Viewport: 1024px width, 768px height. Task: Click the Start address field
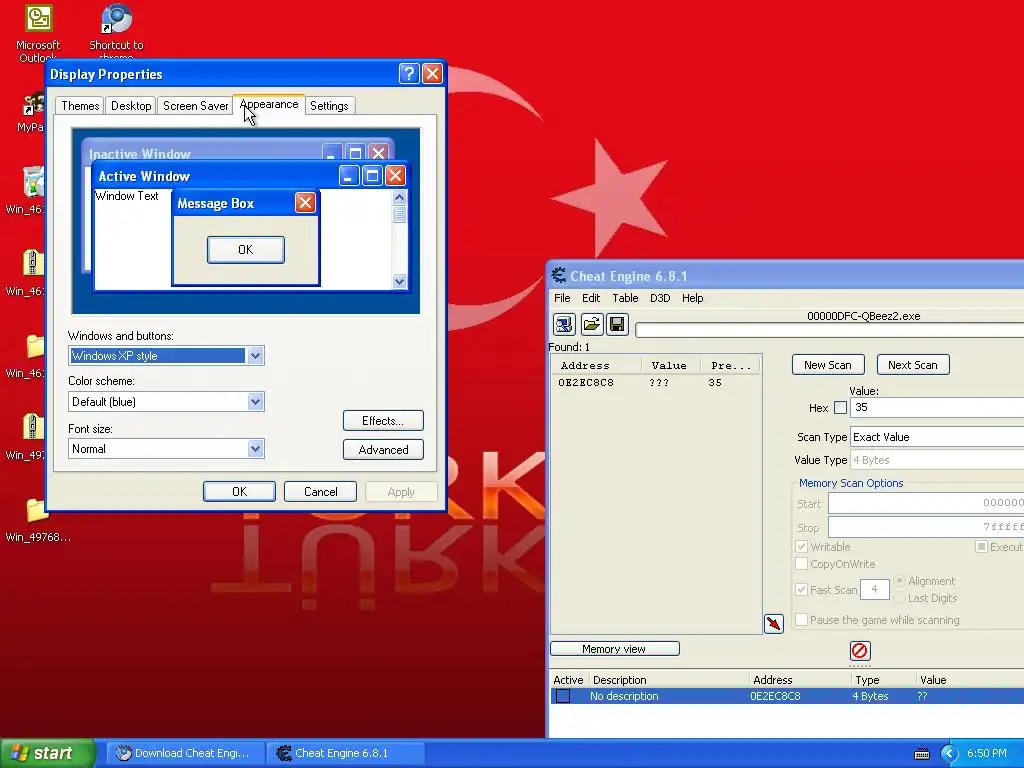click(926, 504)
